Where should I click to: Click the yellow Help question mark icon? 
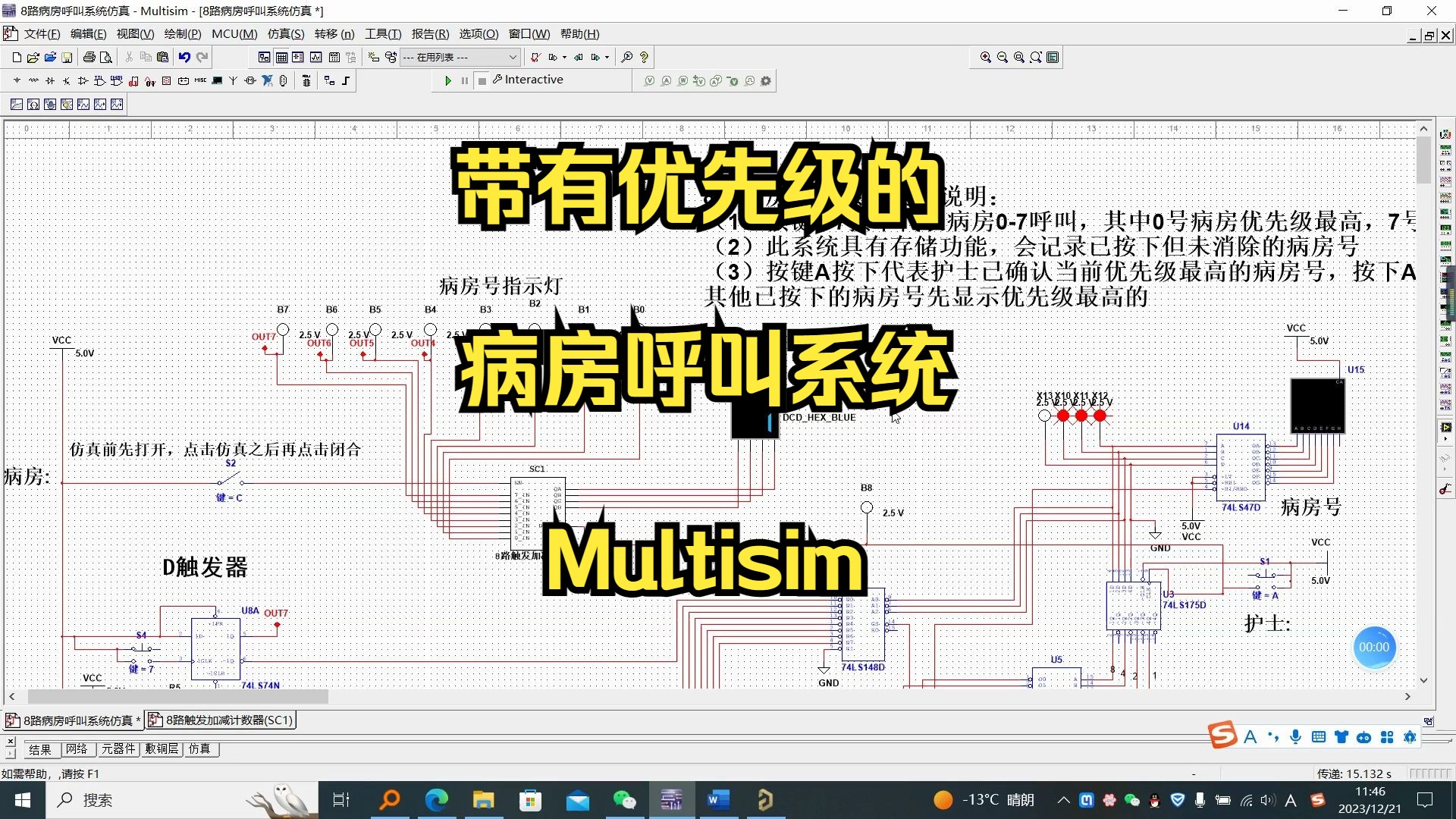point(644,57)
